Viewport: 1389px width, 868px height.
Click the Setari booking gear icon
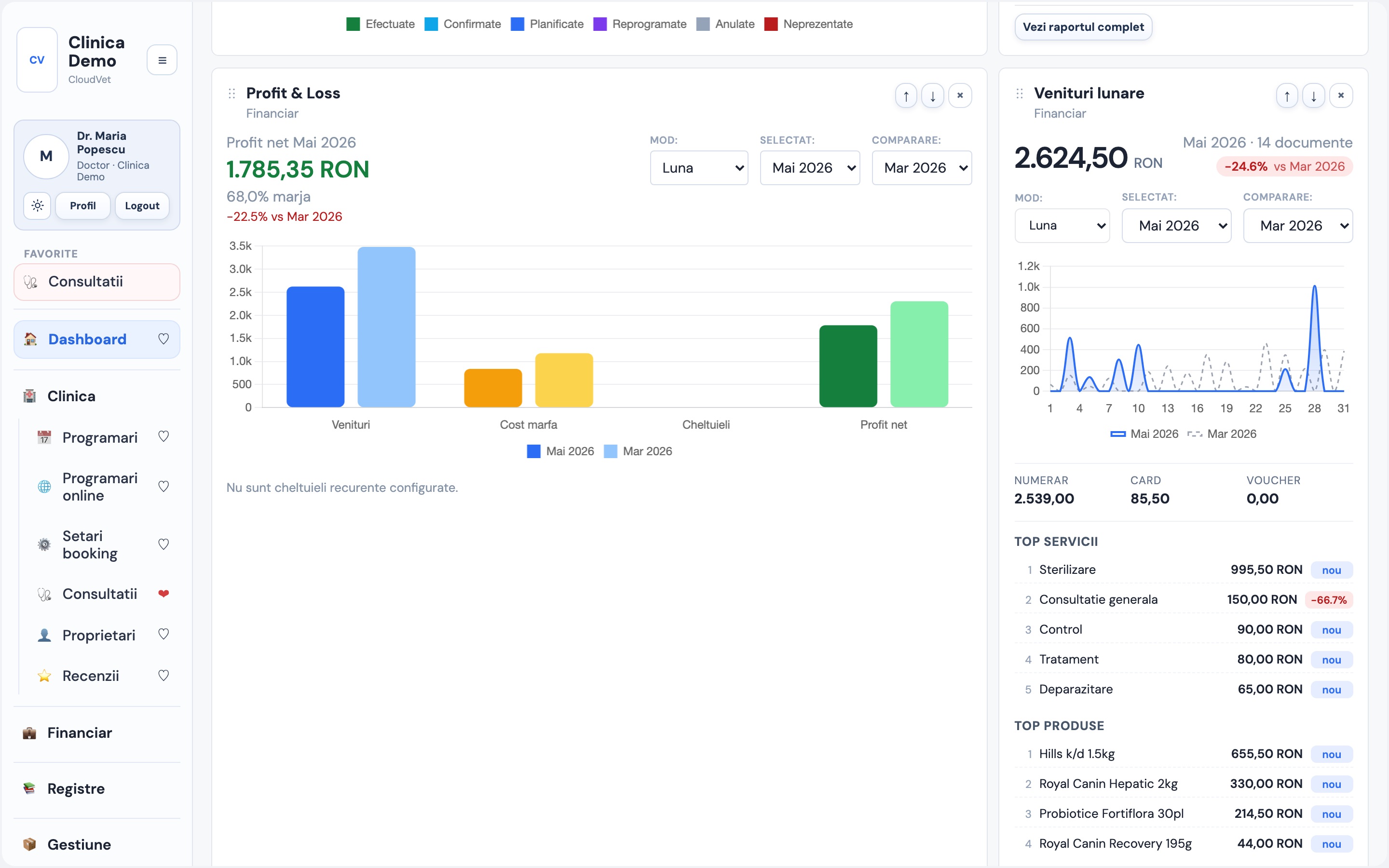click(44, 544)
